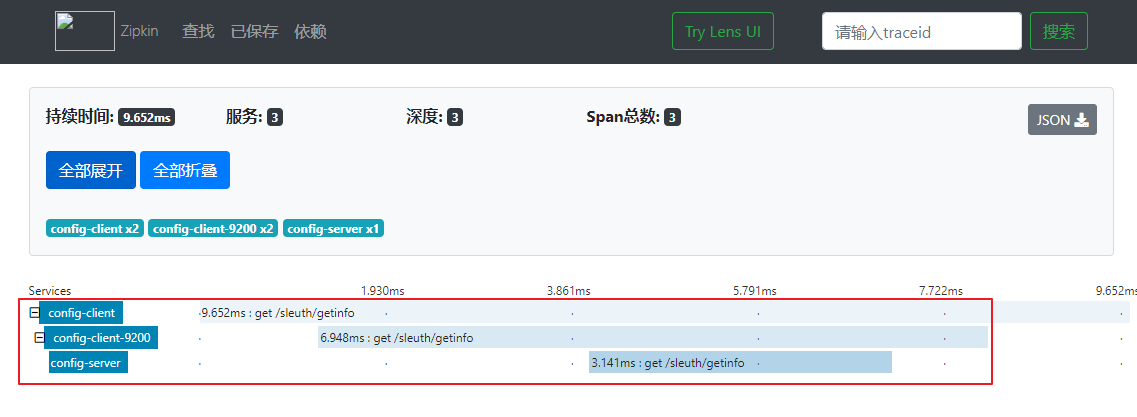Click the 7.722ms timeline label

(x=941, y=291)
